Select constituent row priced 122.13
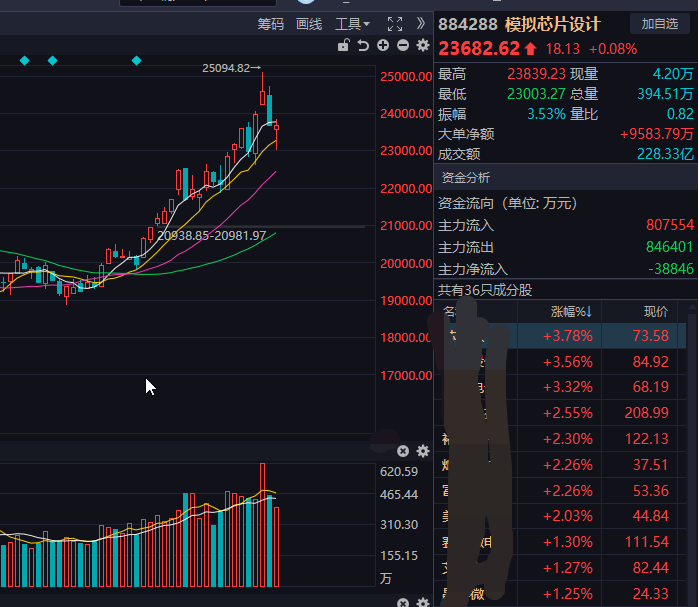 tap(560, 439)
